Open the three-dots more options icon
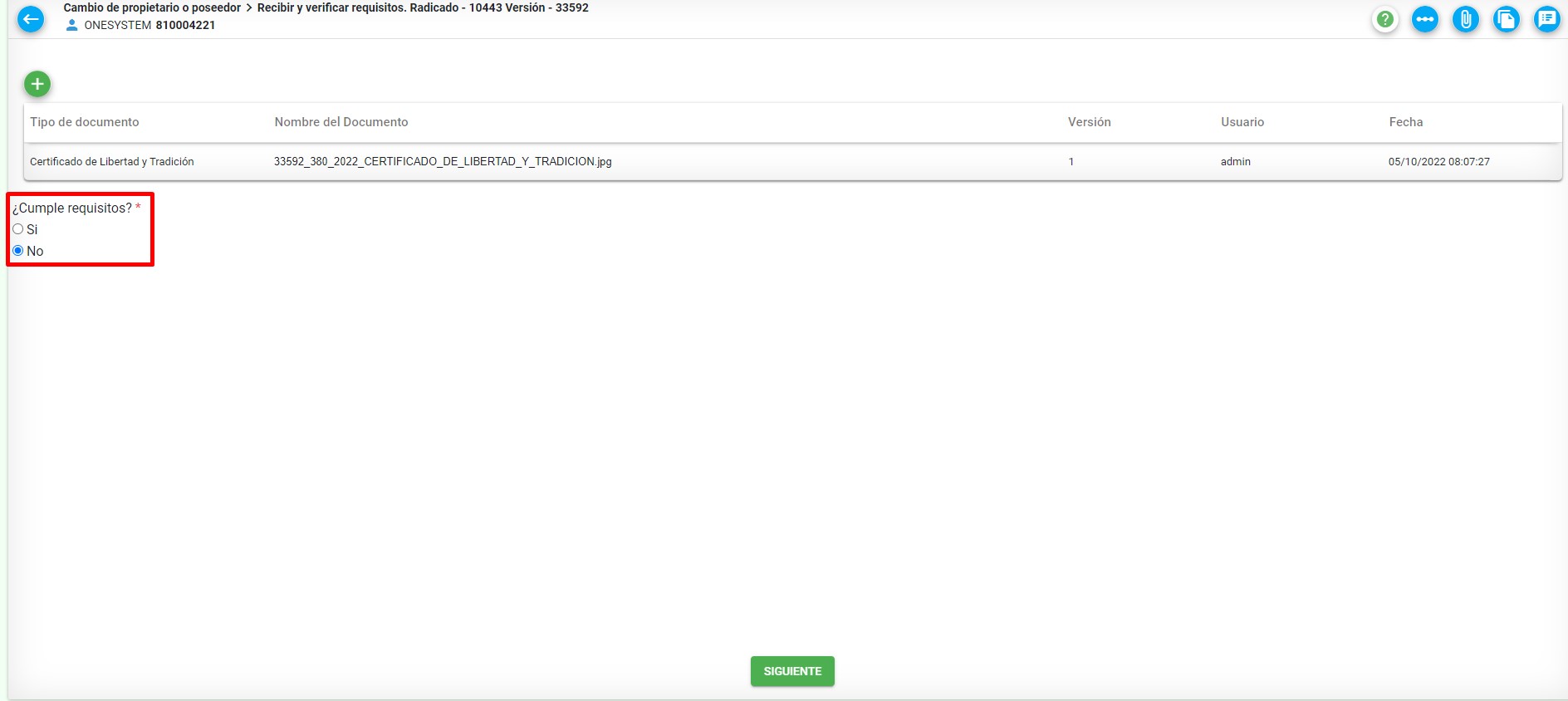 point(1425,18)
